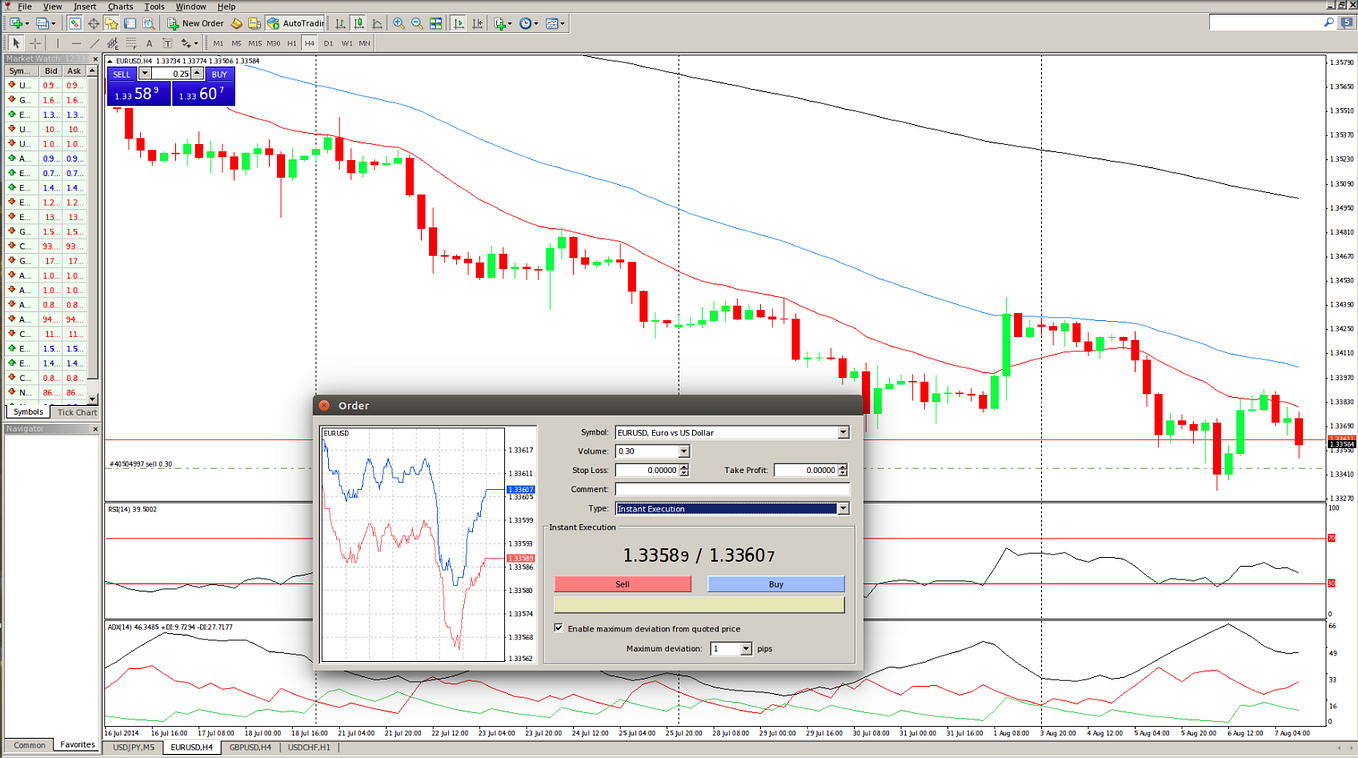Viewport: 1358px width, 758px height.
Task: Open the Symbol dropdown in the Order window
Action: coord(842,432)
